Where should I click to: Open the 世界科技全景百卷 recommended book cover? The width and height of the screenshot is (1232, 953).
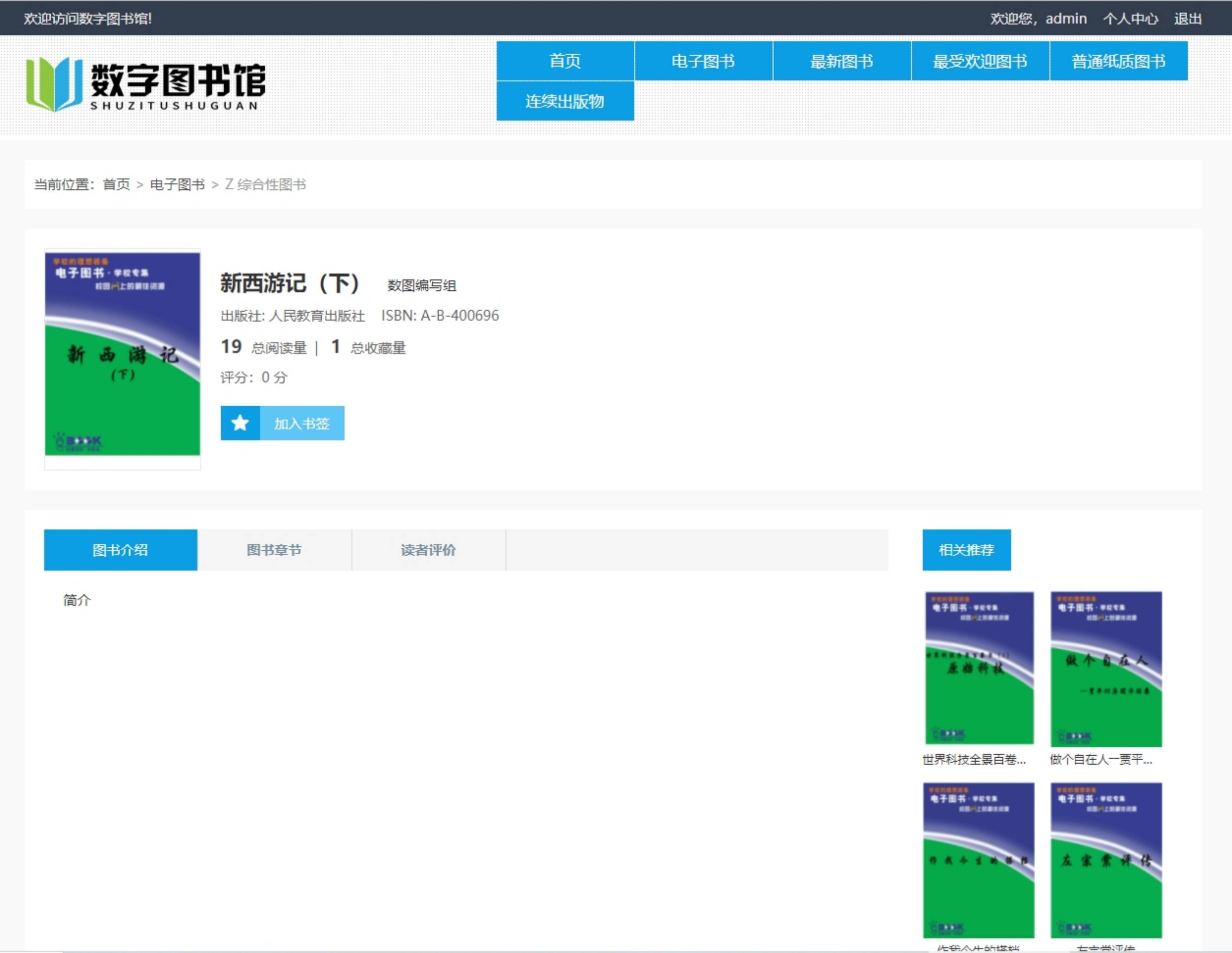[x=979, y=668]
